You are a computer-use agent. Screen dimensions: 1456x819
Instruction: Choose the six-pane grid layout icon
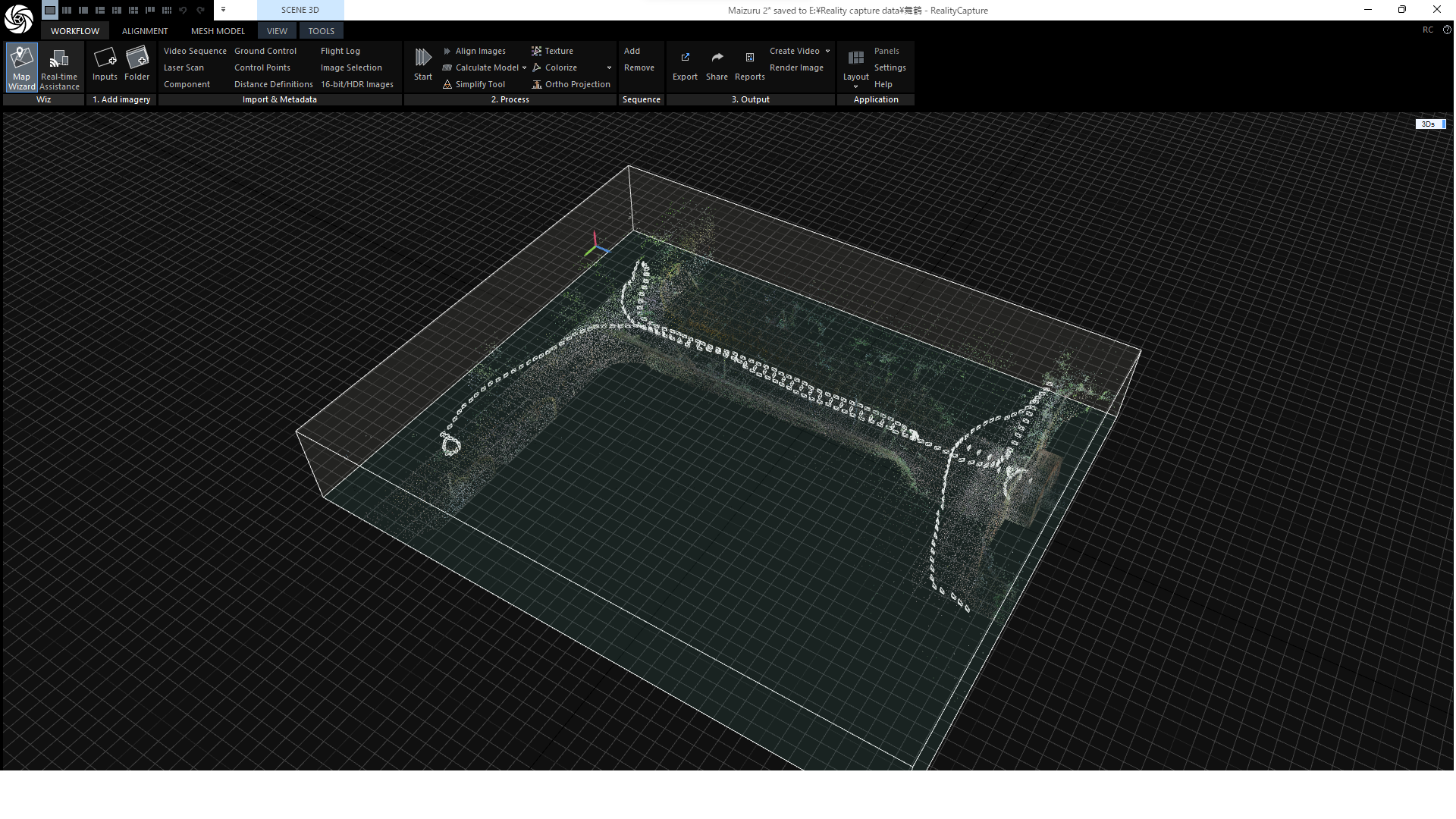(x=133, y=10)
